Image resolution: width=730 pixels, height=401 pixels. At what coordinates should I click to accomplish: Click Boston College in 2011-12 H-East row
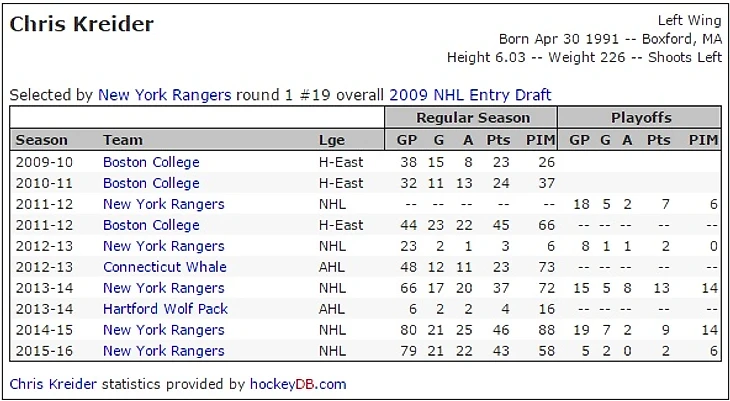click(x=151, y=225)
